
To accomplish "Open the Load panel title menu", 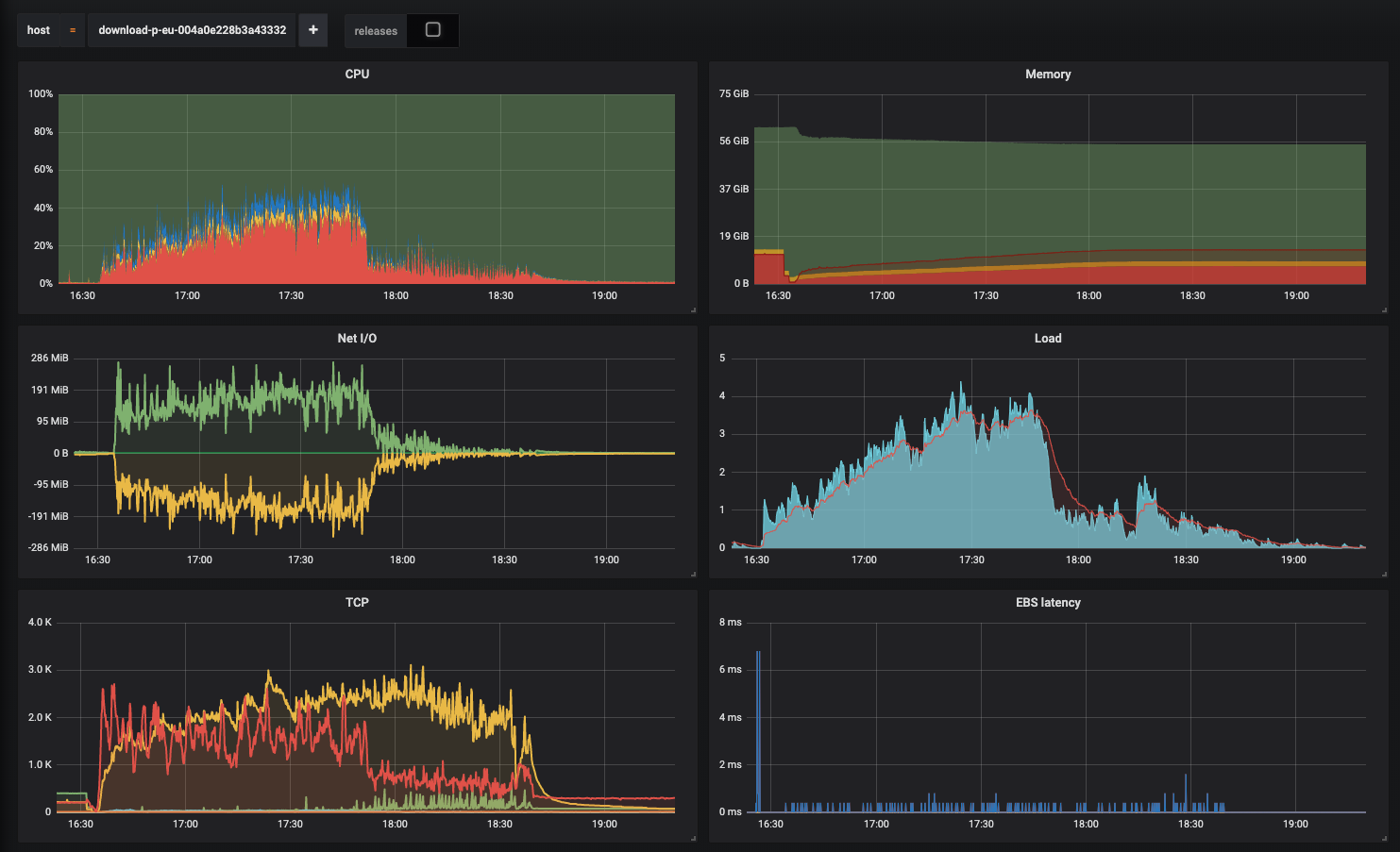I will click(x=1048, y=338).
